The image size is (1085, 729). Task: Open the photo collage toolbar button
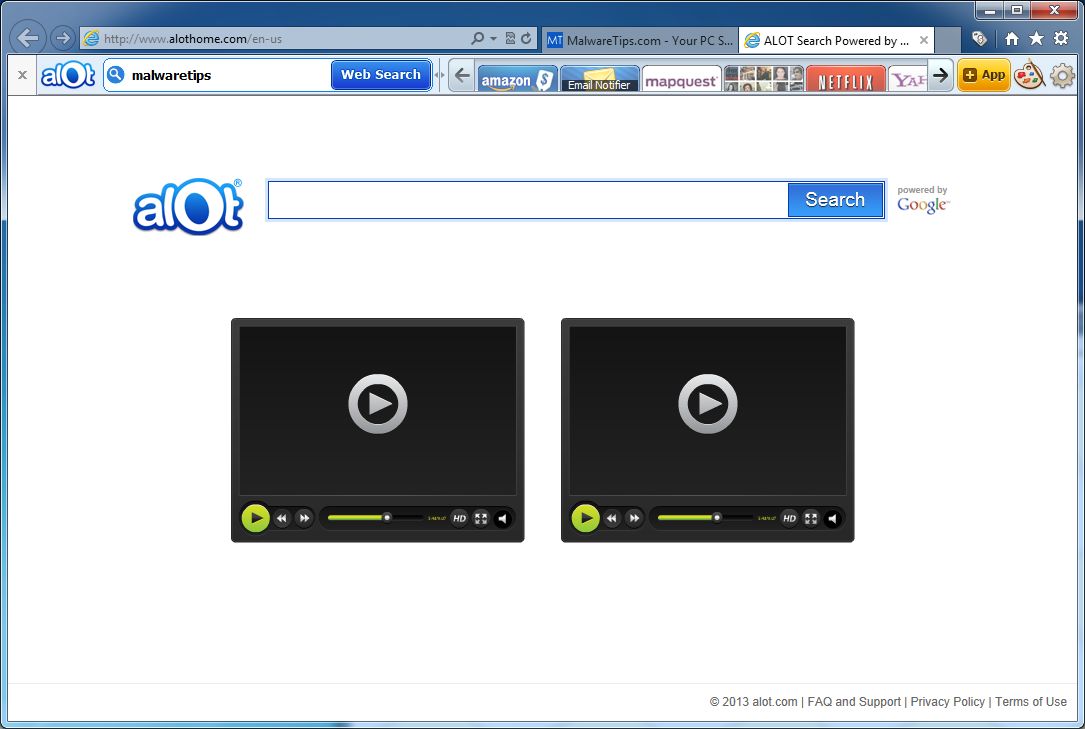tap(763, 79)
